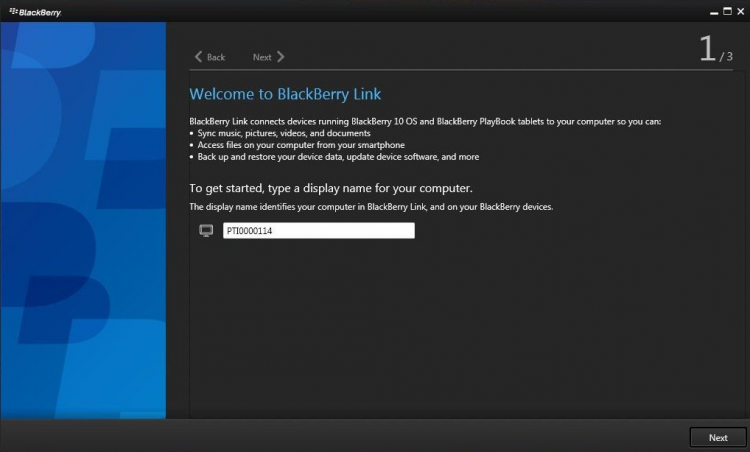750x452 pixels.
Task: Click the blue BlackBerry logo side panel graphic
Action: click(x=83, y=220)
